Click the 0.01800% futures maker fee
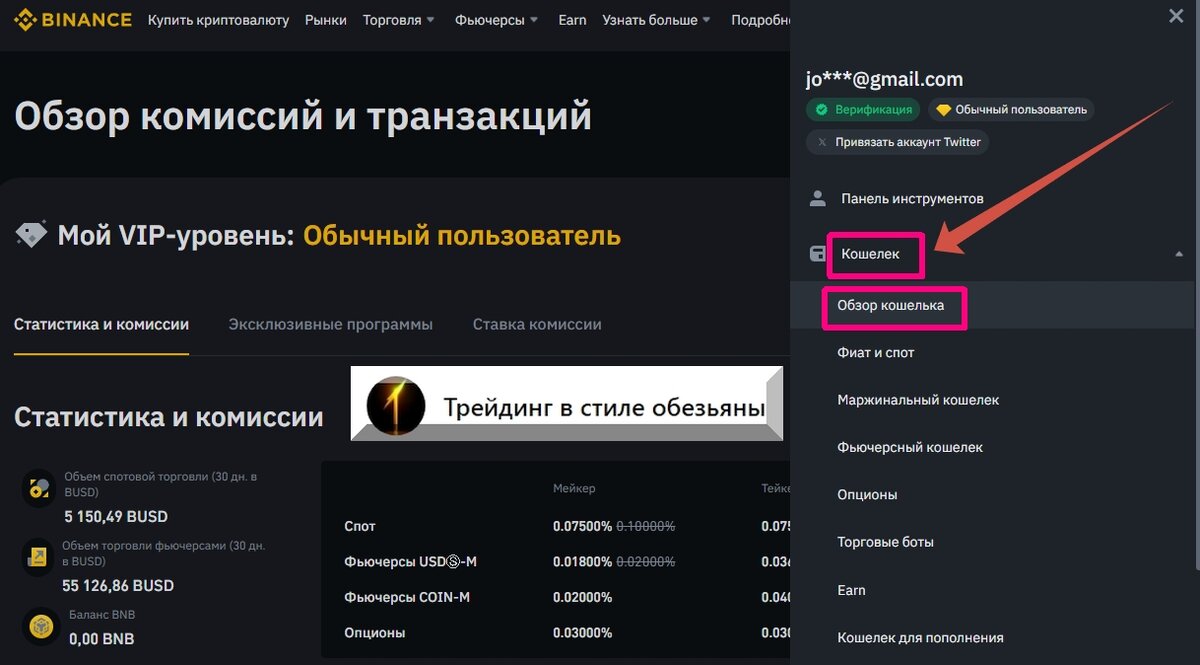Image resolution: width=1200 pixels, height=665 pixels. tap(583, 562)
